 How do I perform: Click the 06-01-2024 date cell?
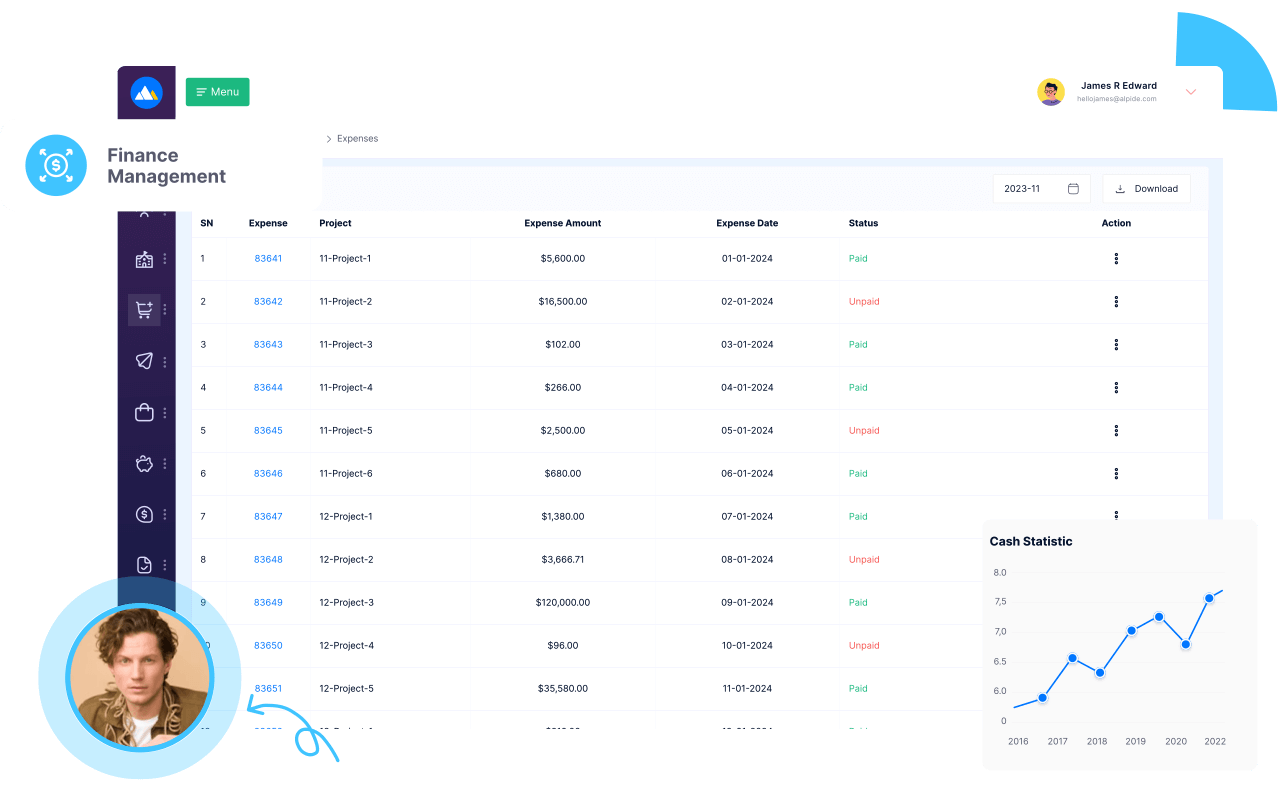747,473
